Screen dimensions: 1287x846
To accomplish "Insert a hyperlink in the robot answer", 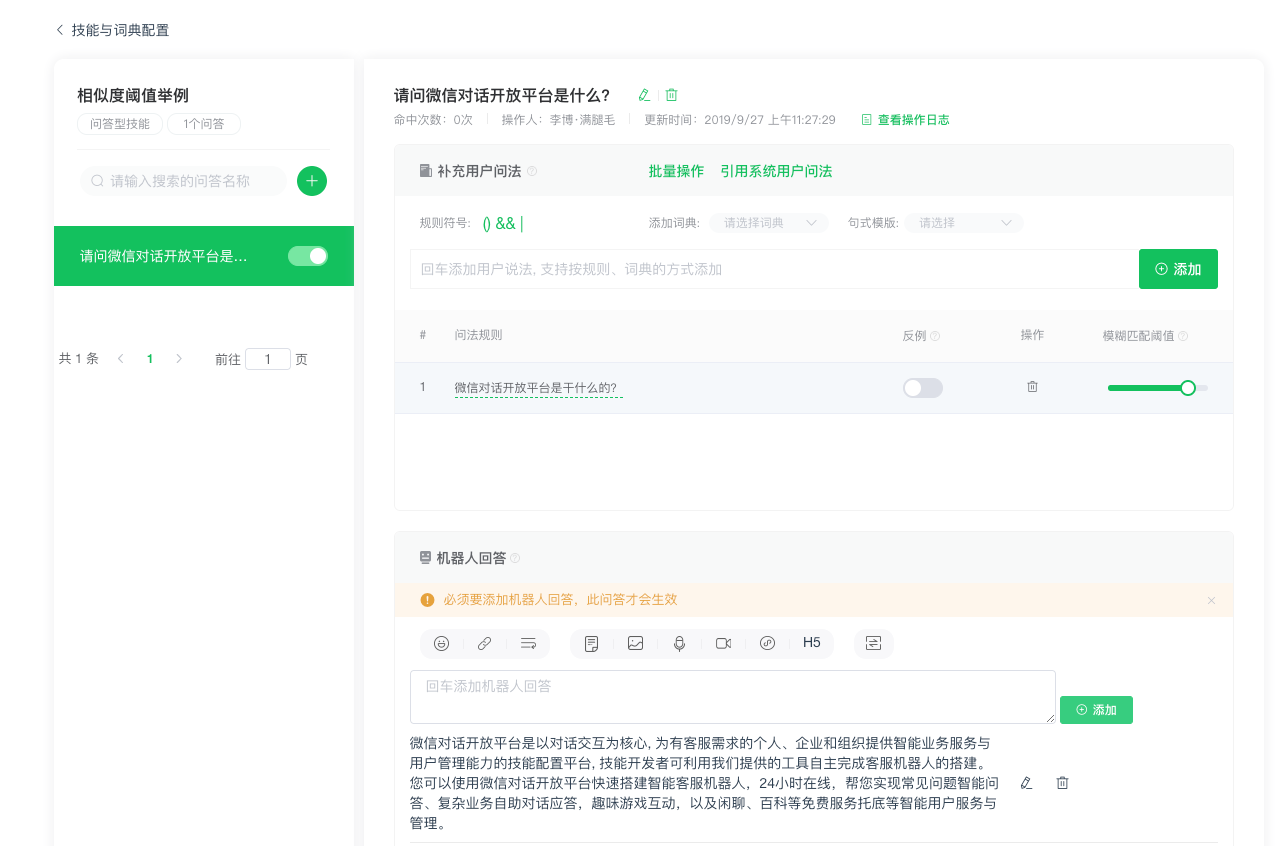I will pyautogui.click(x=484, y=643).
